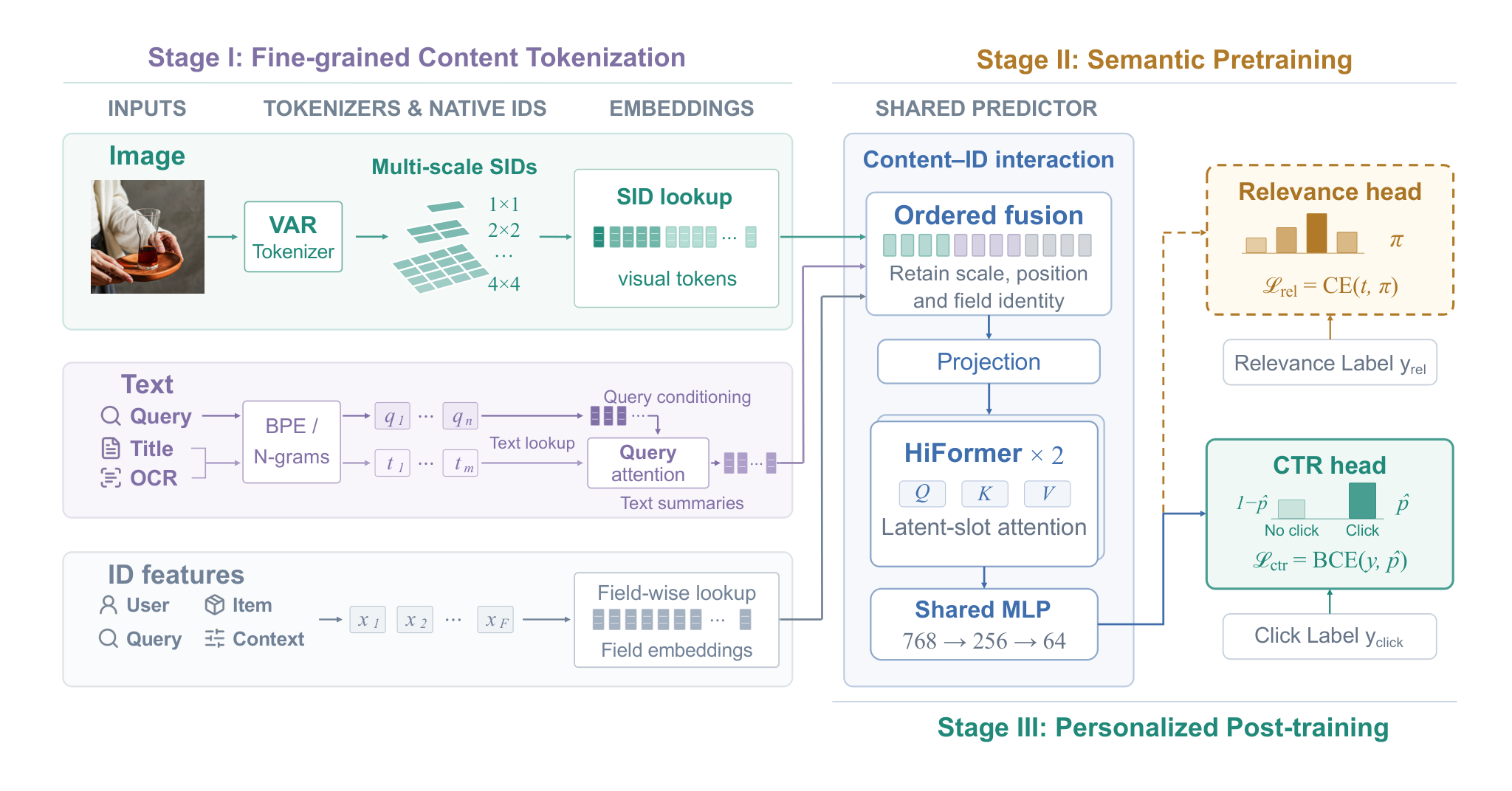Click the Click Label y_click box

click(1330, 636)
